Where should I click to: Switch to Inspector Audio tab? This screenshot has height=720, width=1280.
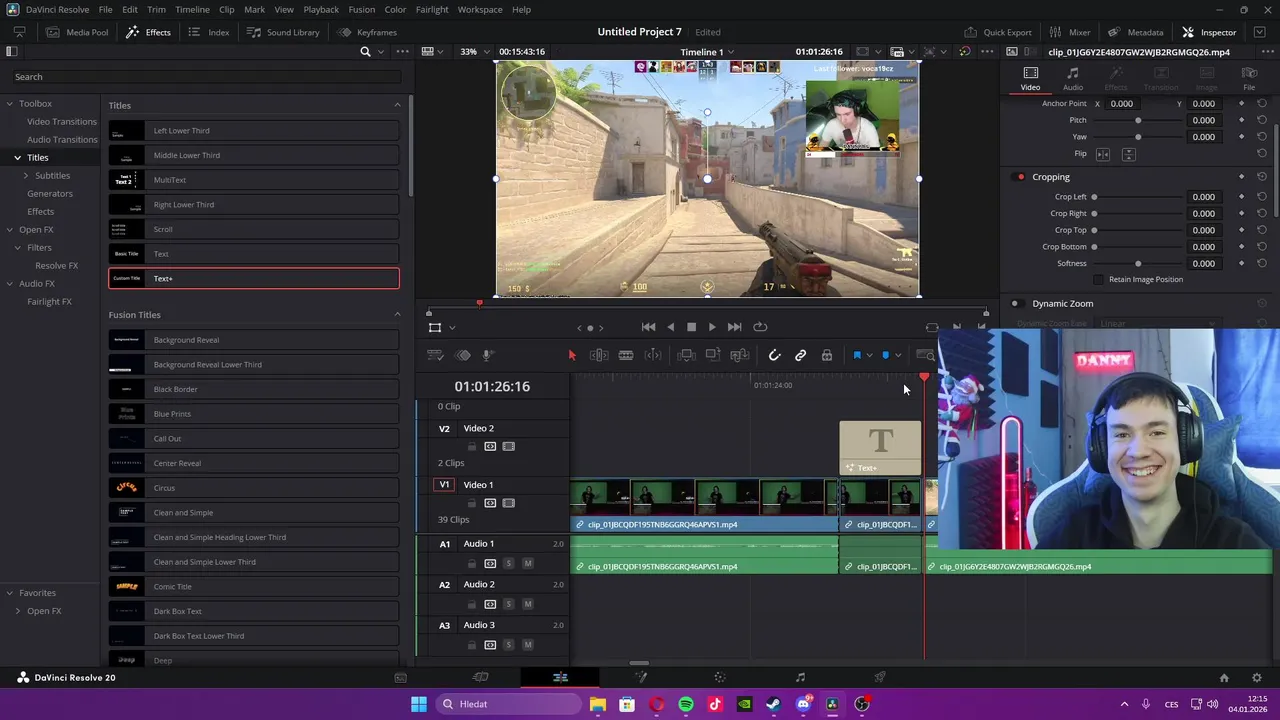pos(1073,79)
